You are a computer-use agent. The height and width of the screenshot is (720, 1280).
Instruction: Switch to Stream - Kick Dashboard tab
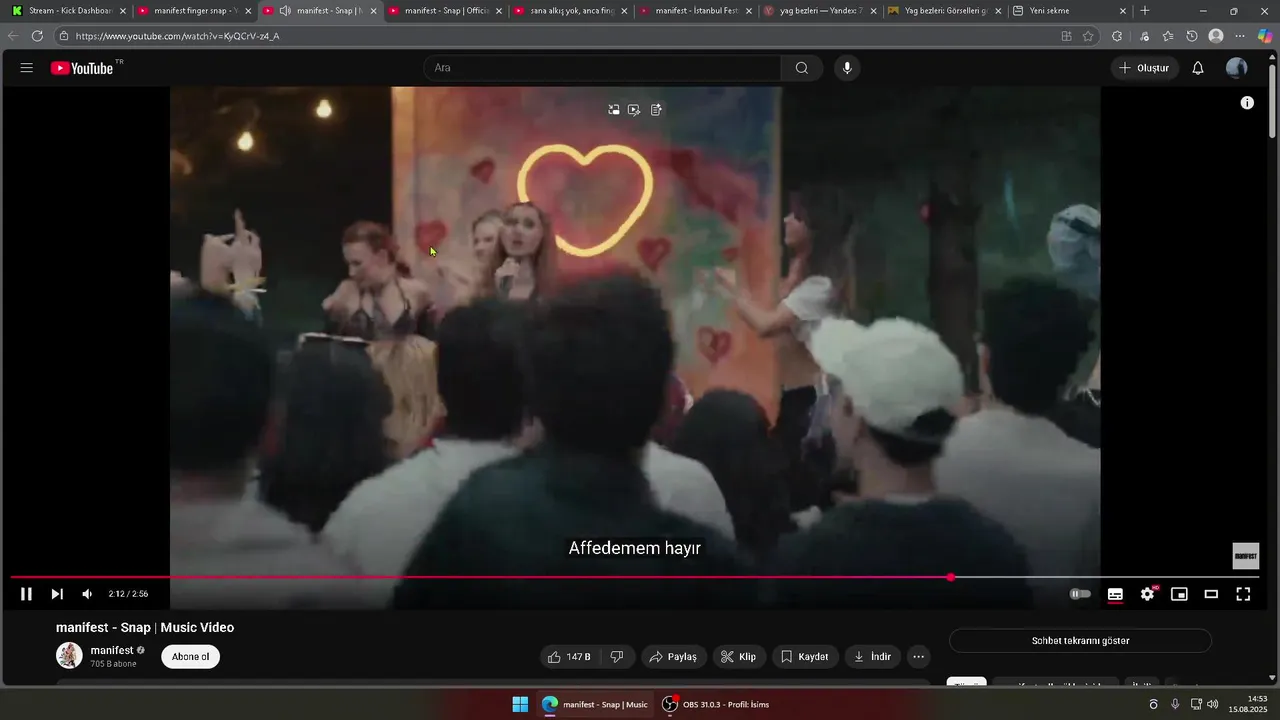pyautogui.click(x=68, y=11)
